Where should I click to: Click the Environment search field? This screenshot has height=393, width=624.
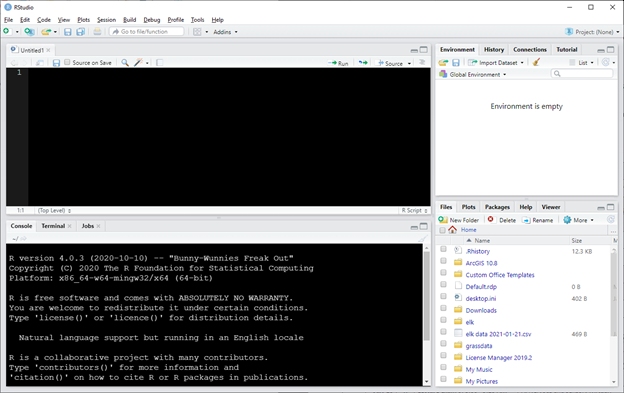(582, 74)
